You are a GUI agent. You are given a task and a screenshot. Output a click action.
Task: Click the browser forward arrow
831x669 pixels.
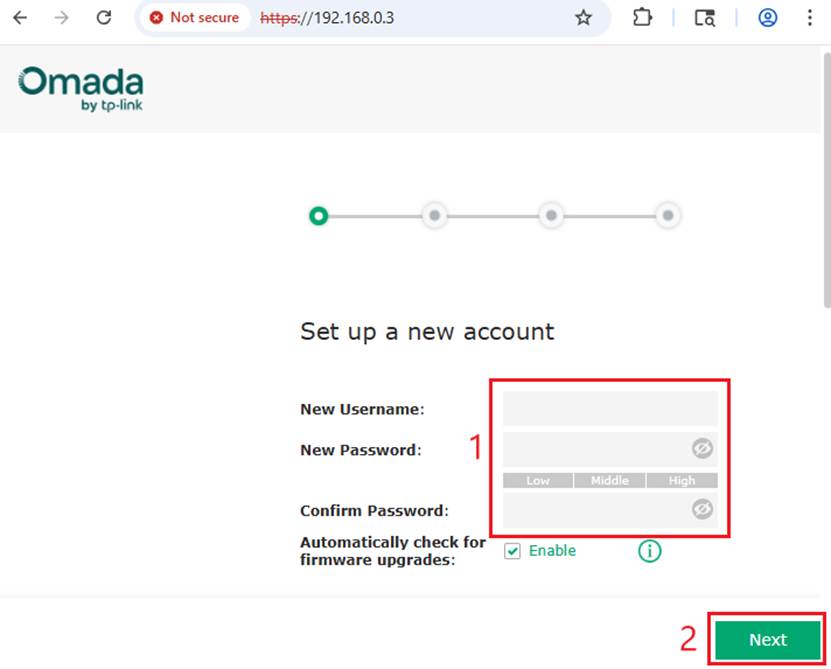pyautogui.click(x=62, y=18)
